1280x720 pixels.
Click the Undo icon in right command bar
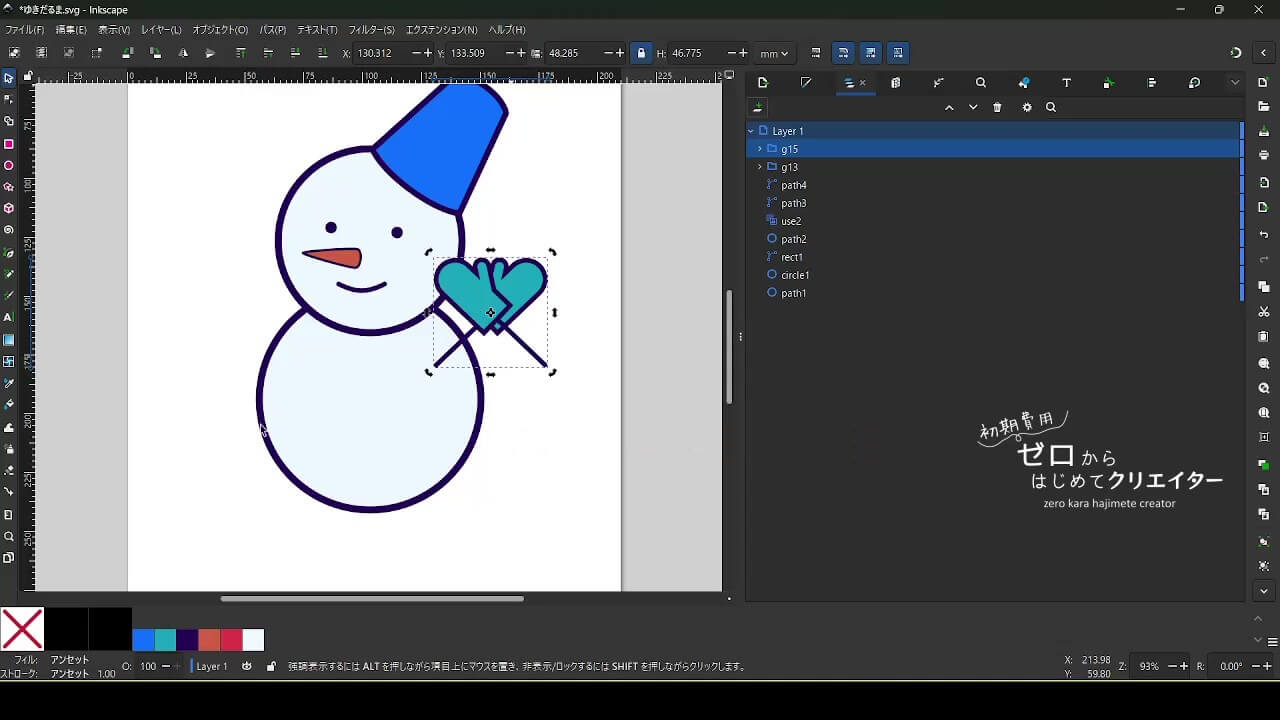pyautogui.click(x=1264, y=235)
